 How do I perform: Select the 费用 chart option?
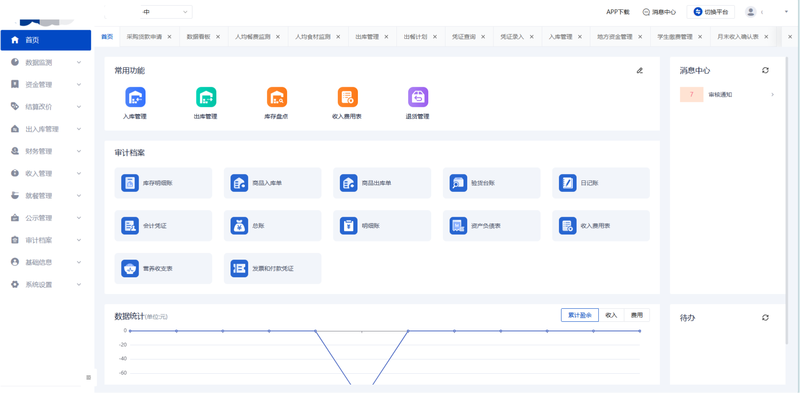click(637, 315)
